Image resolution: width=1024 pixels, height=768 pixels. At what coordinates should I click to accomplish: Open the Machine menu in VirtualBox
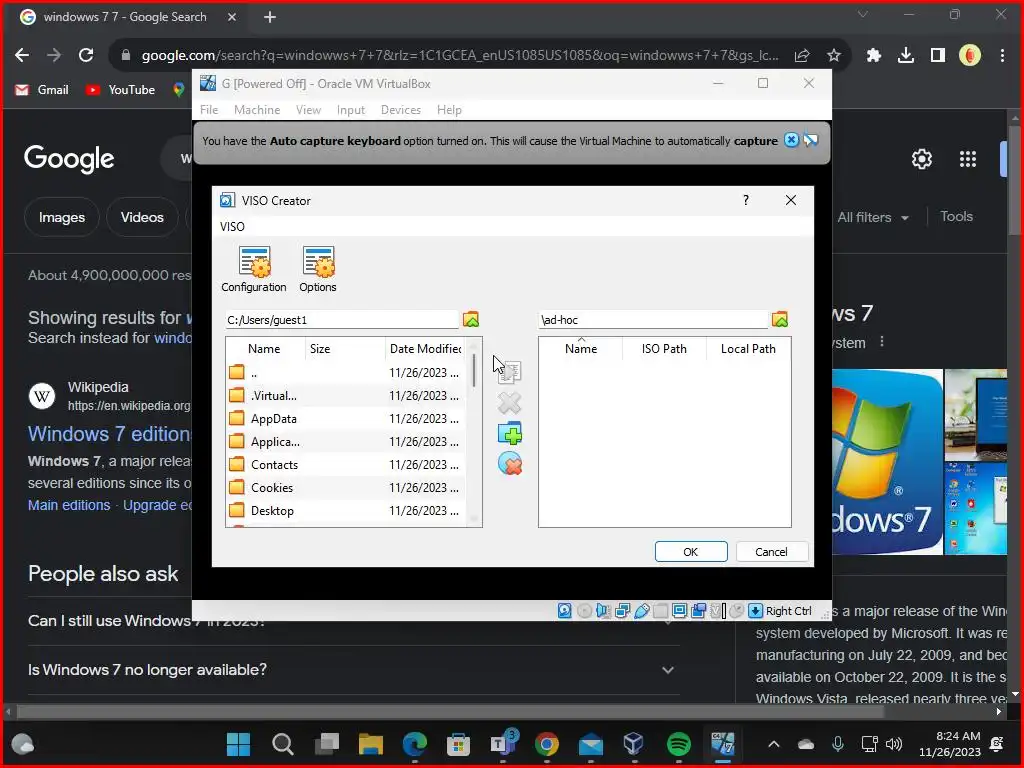(257, 110)
